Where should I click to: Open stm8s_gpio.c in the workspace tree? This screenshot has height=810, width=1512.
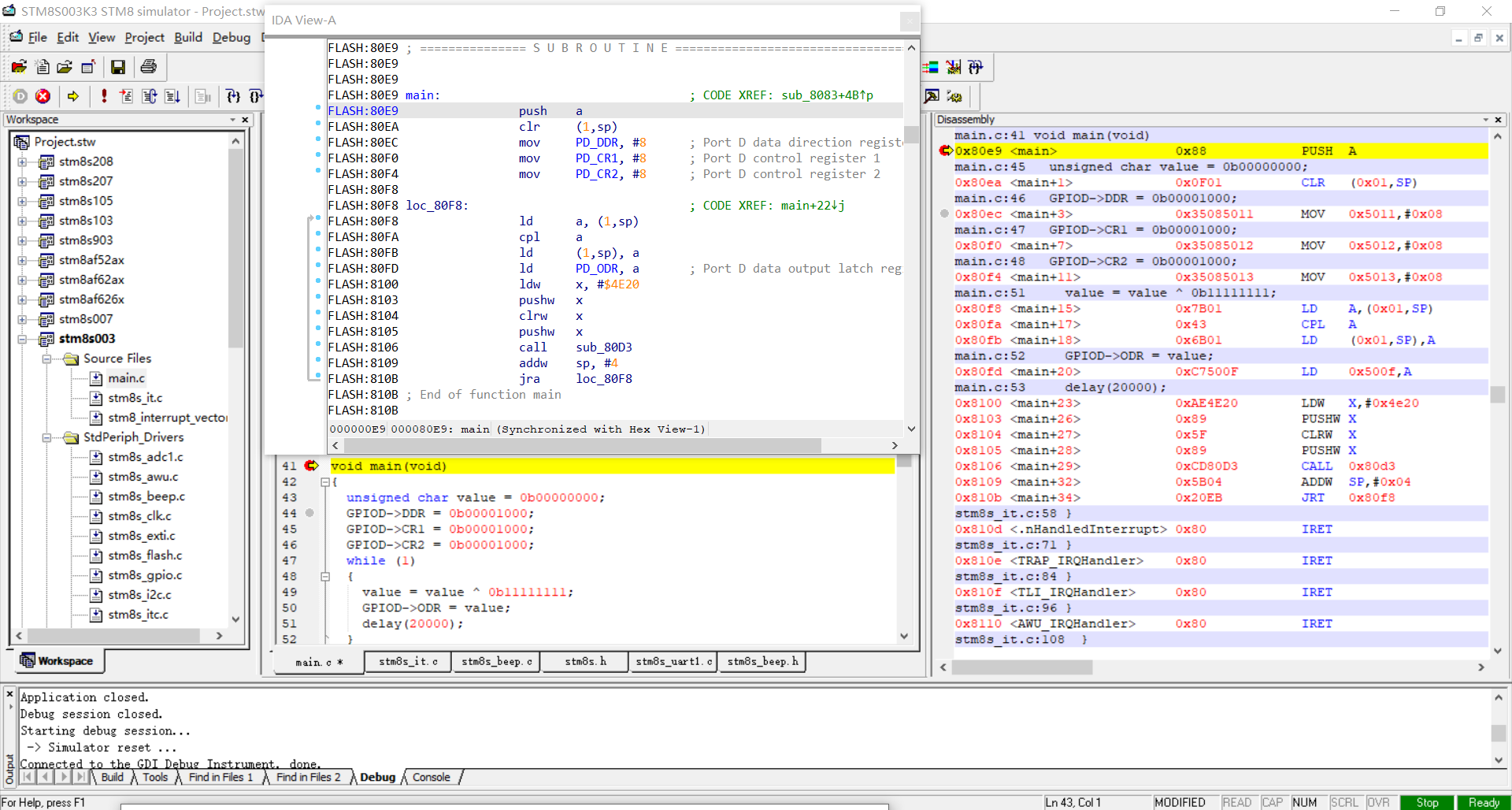[x=145, y=575]
